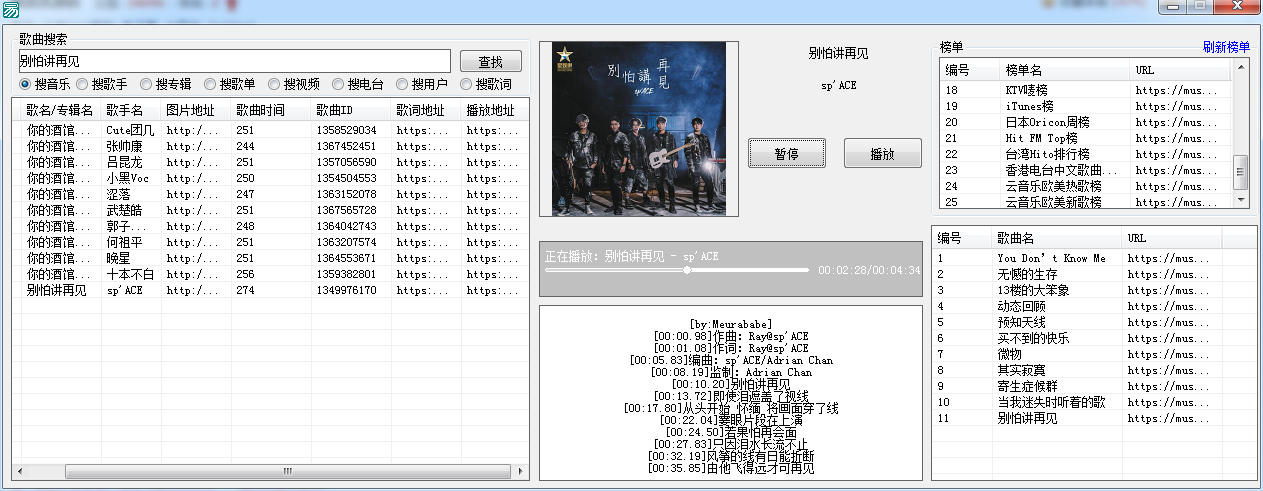The width and height of the screenshot is (1263, 491).
Task: Select the 吕昆龙 result row
Action: [270, 162]
